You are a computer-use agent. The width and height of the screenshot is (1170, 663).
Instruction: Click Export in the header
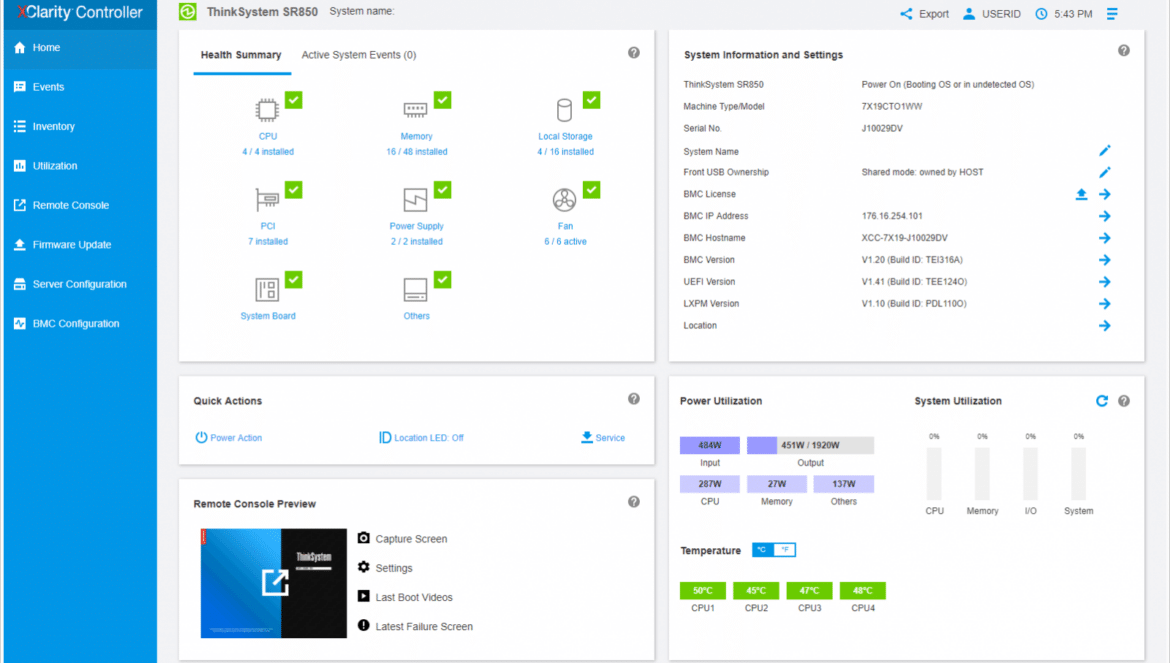point(925,13)
